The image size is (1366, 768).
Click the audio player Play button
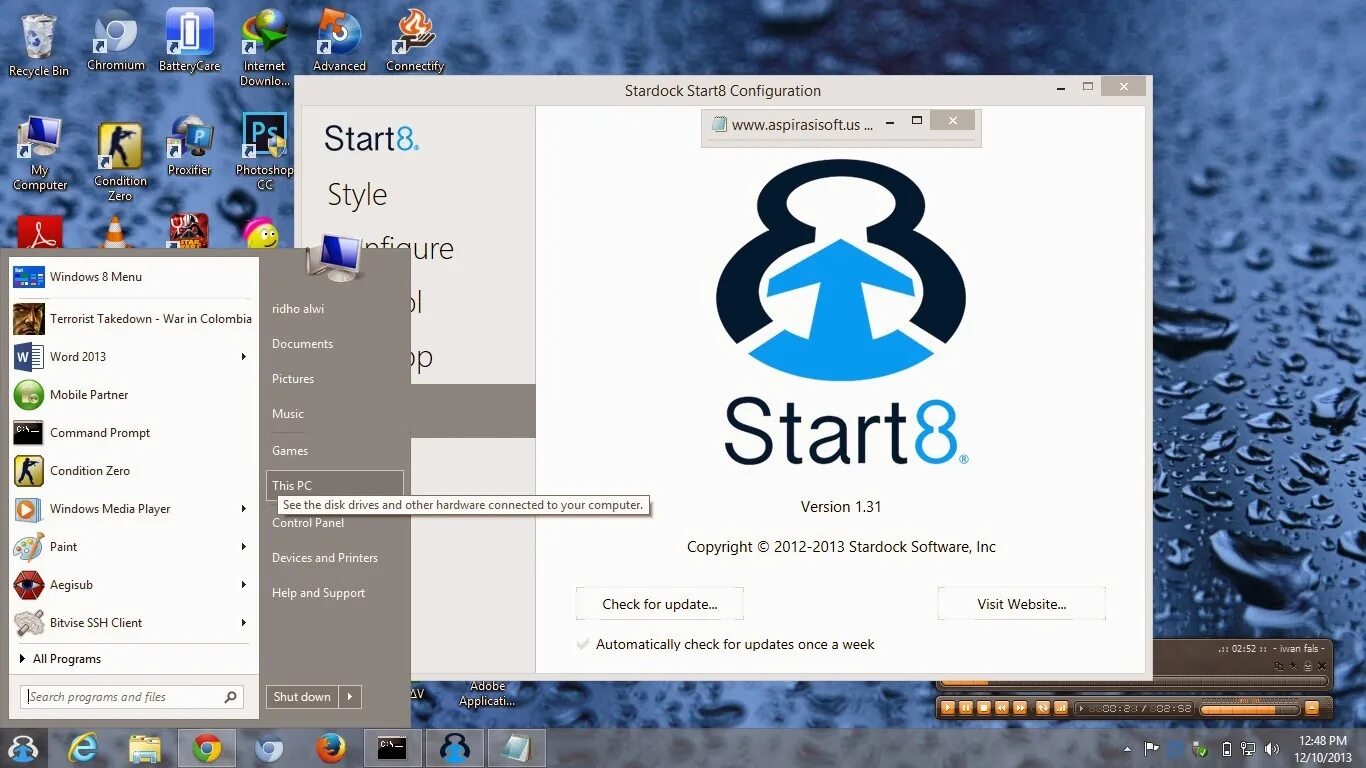pos(948,708)
